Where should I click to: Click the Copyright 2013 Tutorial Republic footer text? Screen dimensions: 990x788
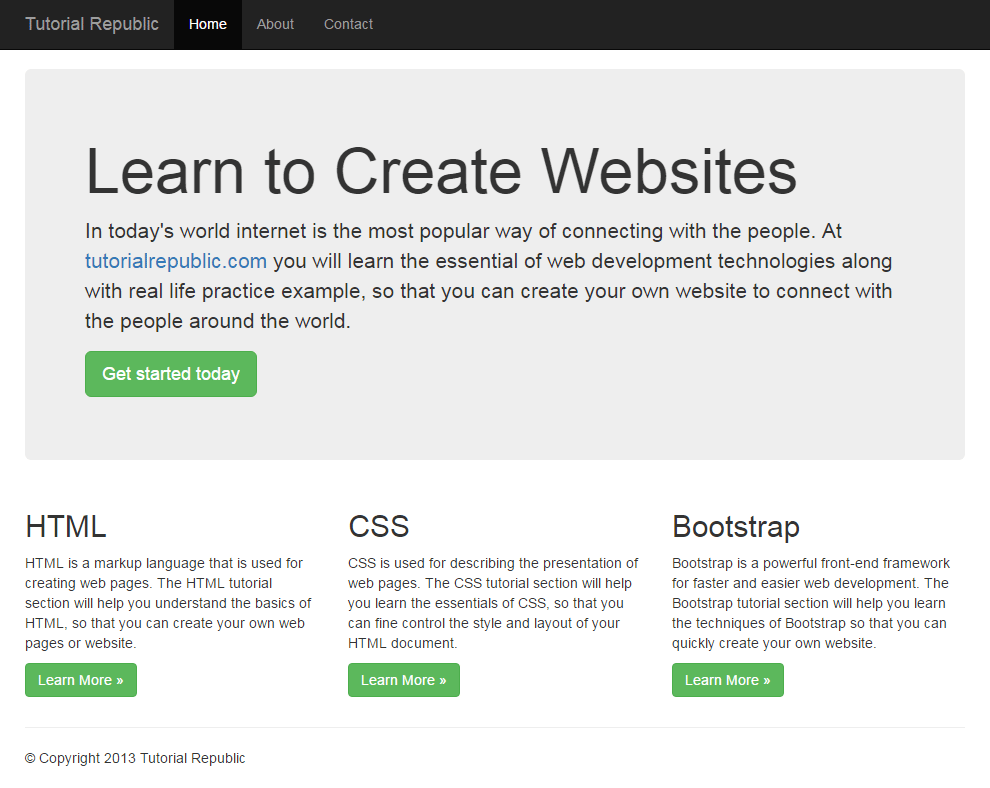point(135,758)
